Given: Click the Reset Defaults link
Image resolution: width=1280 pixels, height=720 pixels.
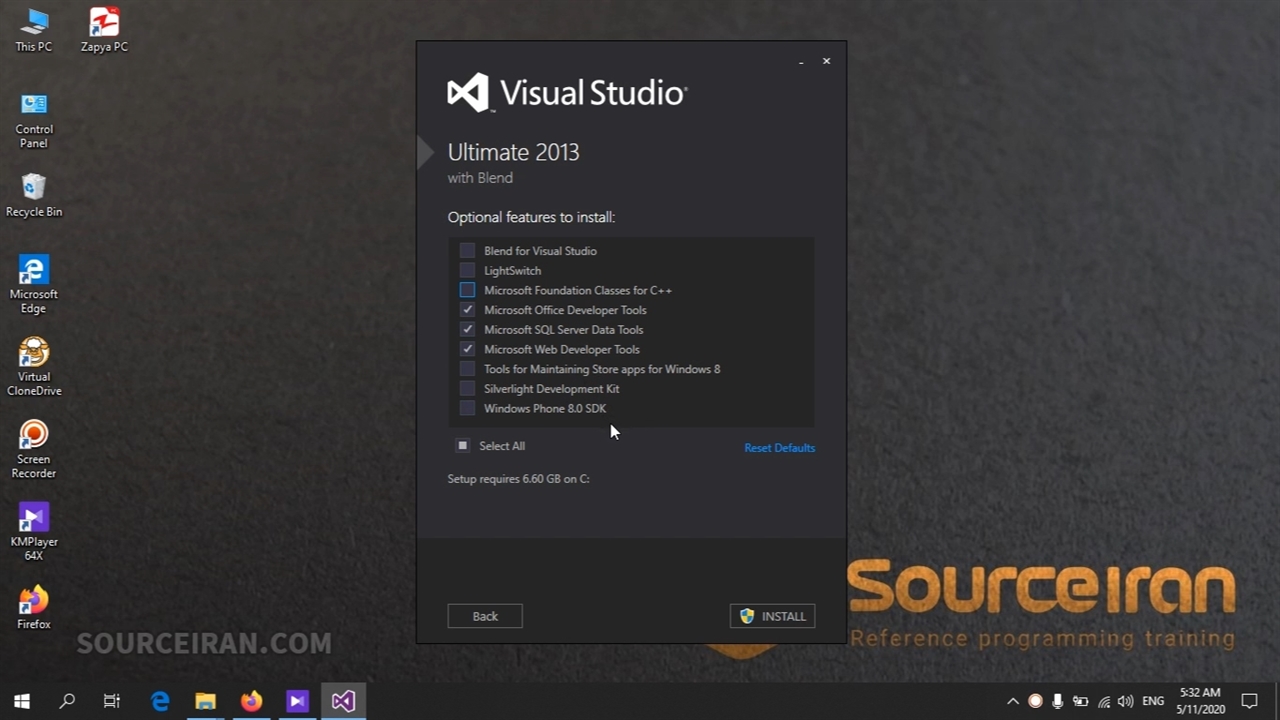Looking at the screenshot, I should [x=779, y=448].
